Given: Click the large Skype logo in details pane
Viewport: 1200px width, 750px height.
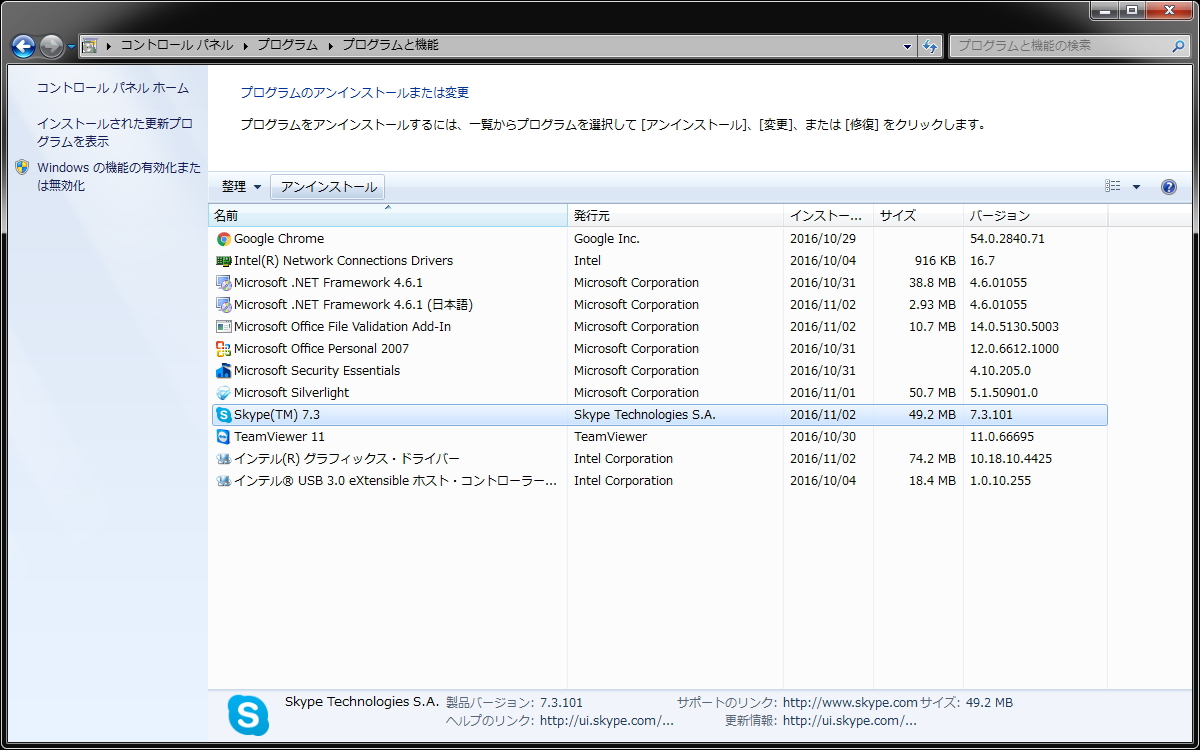Looking at the screenshot, I should point(248,715).
